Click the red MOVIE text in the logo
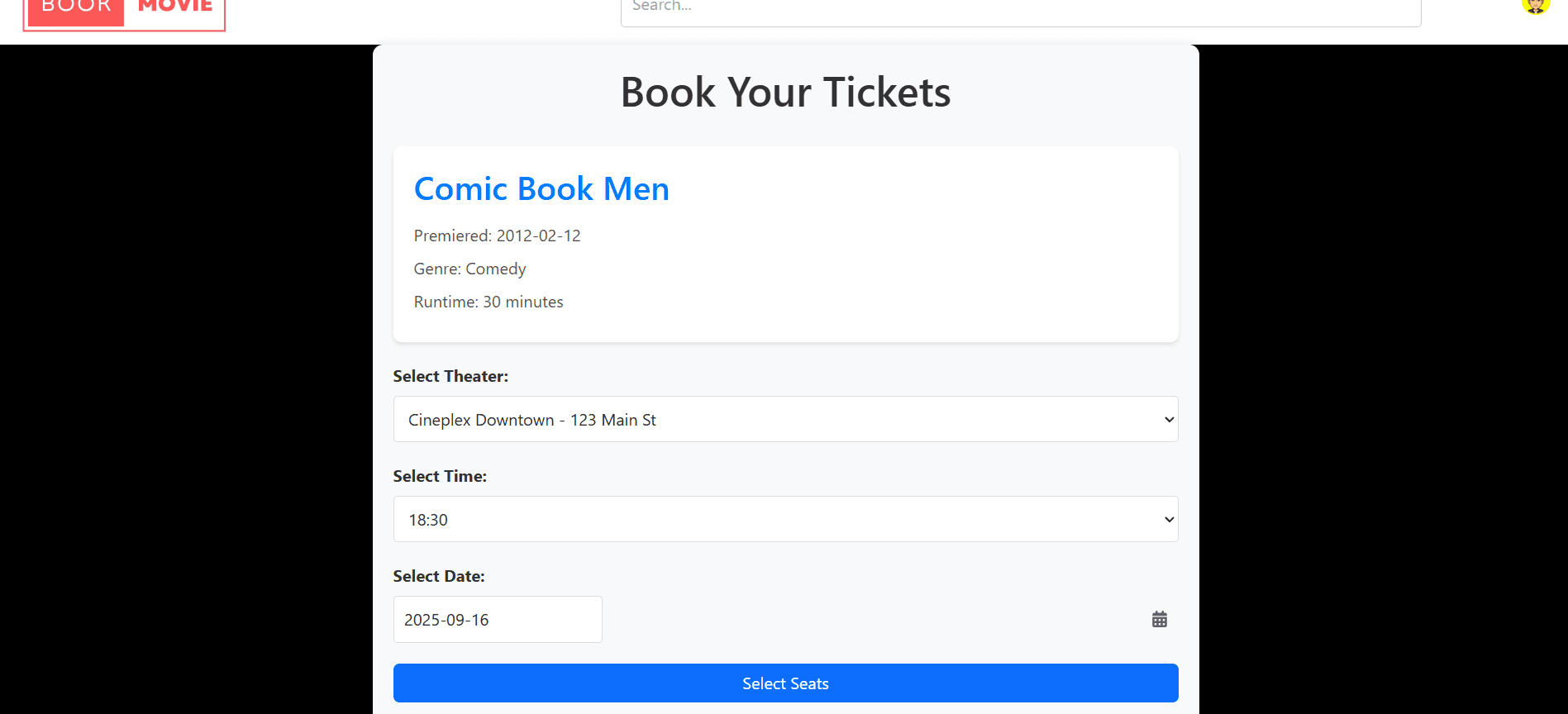Viewport: 1568px width, 714px height. (174, 5)
